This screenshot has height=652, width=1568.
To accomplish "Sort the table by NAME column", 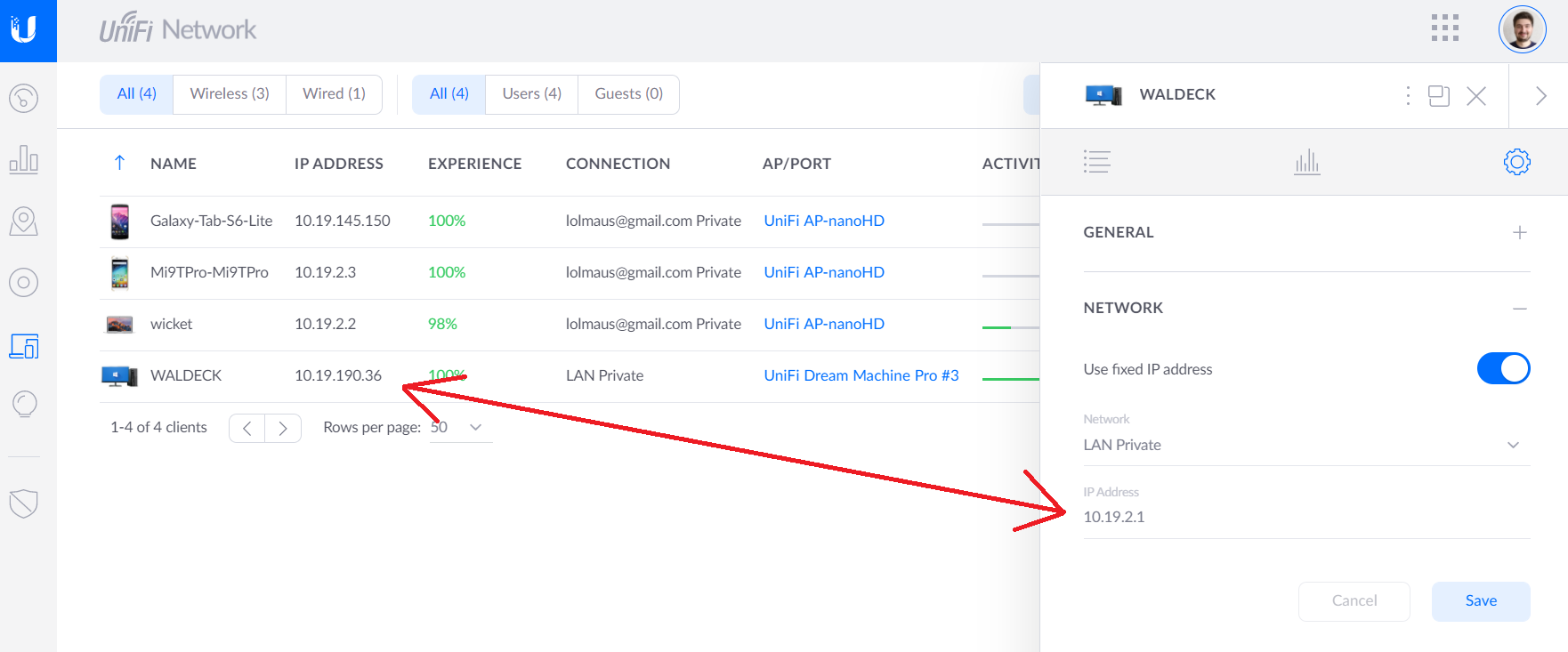I will 174,164.
